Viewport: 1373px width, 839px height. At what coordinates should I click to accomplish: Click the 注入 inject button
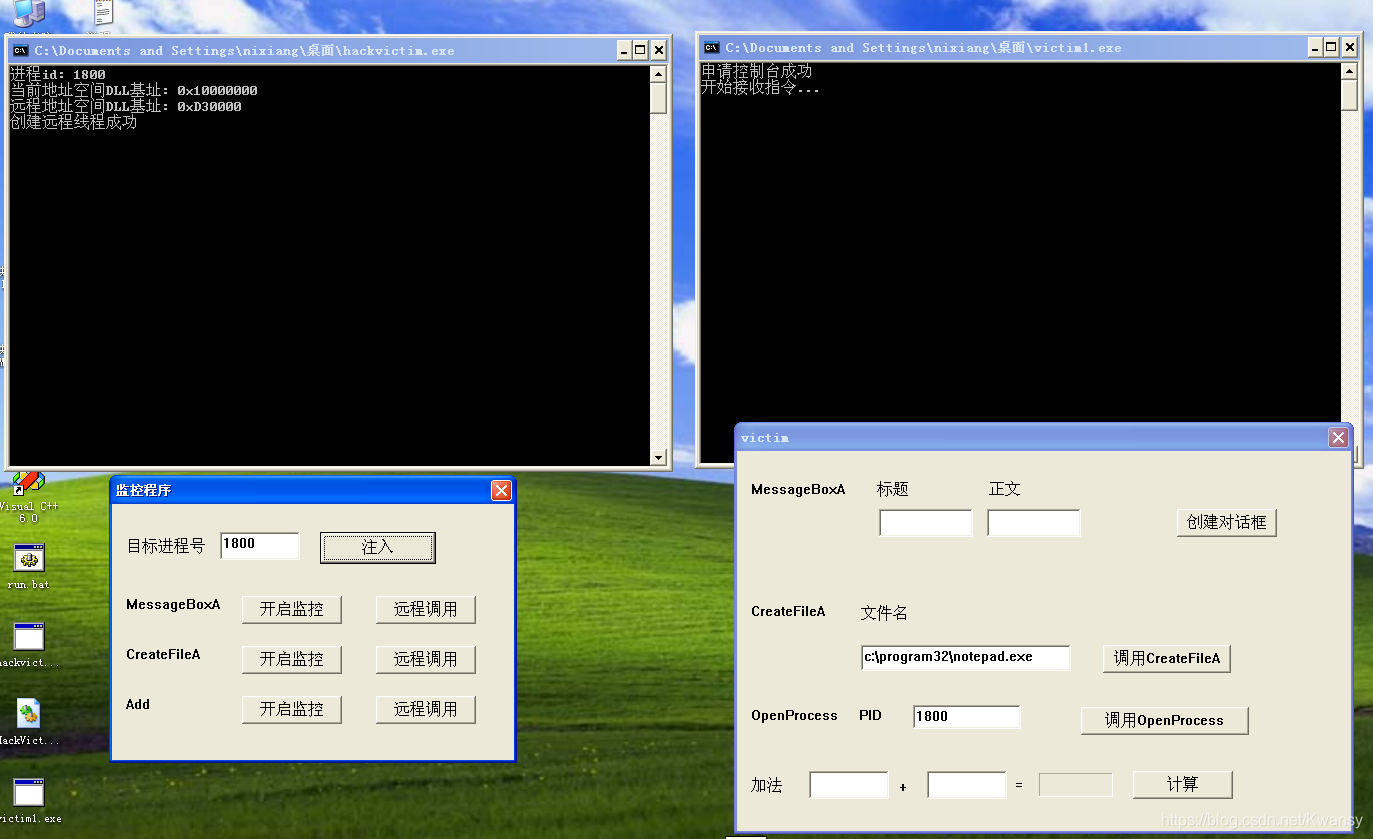click(x=377, y=547)
